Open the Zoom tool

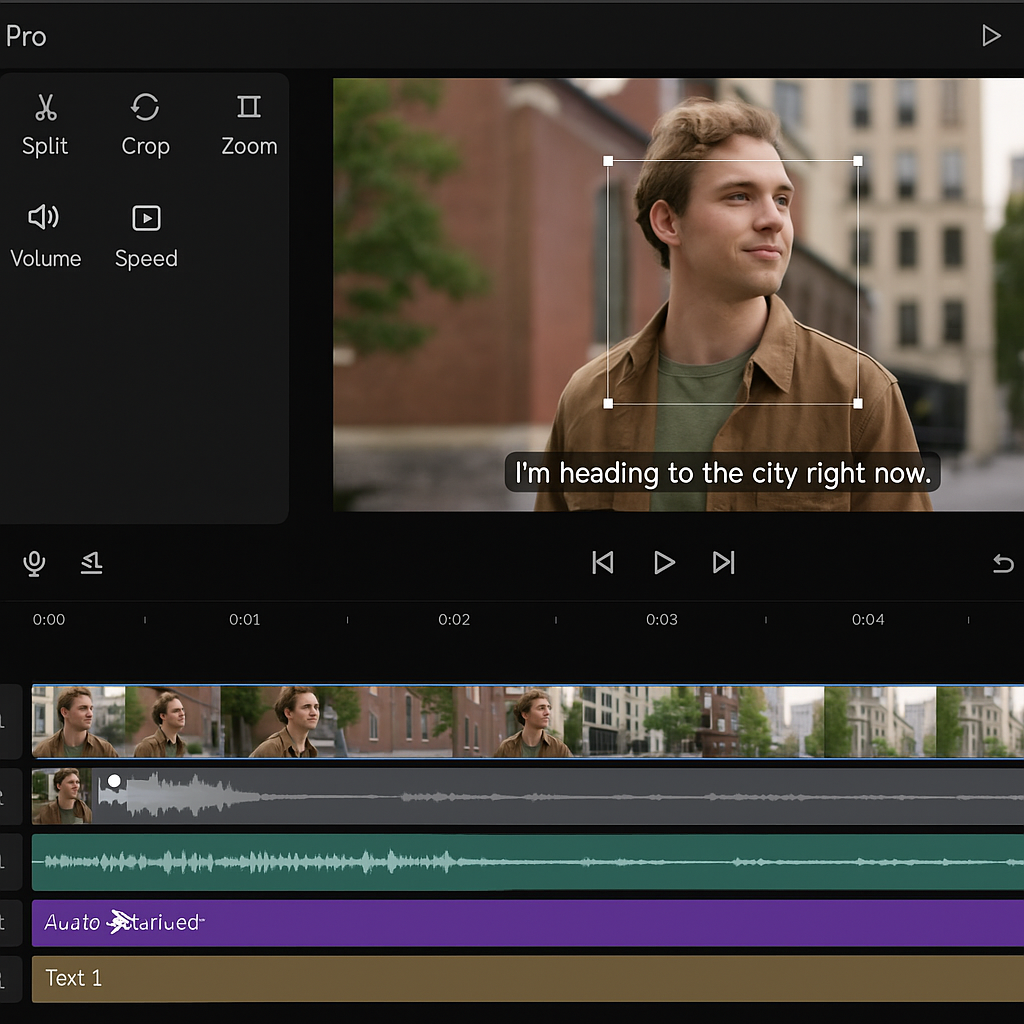(249, 125)
